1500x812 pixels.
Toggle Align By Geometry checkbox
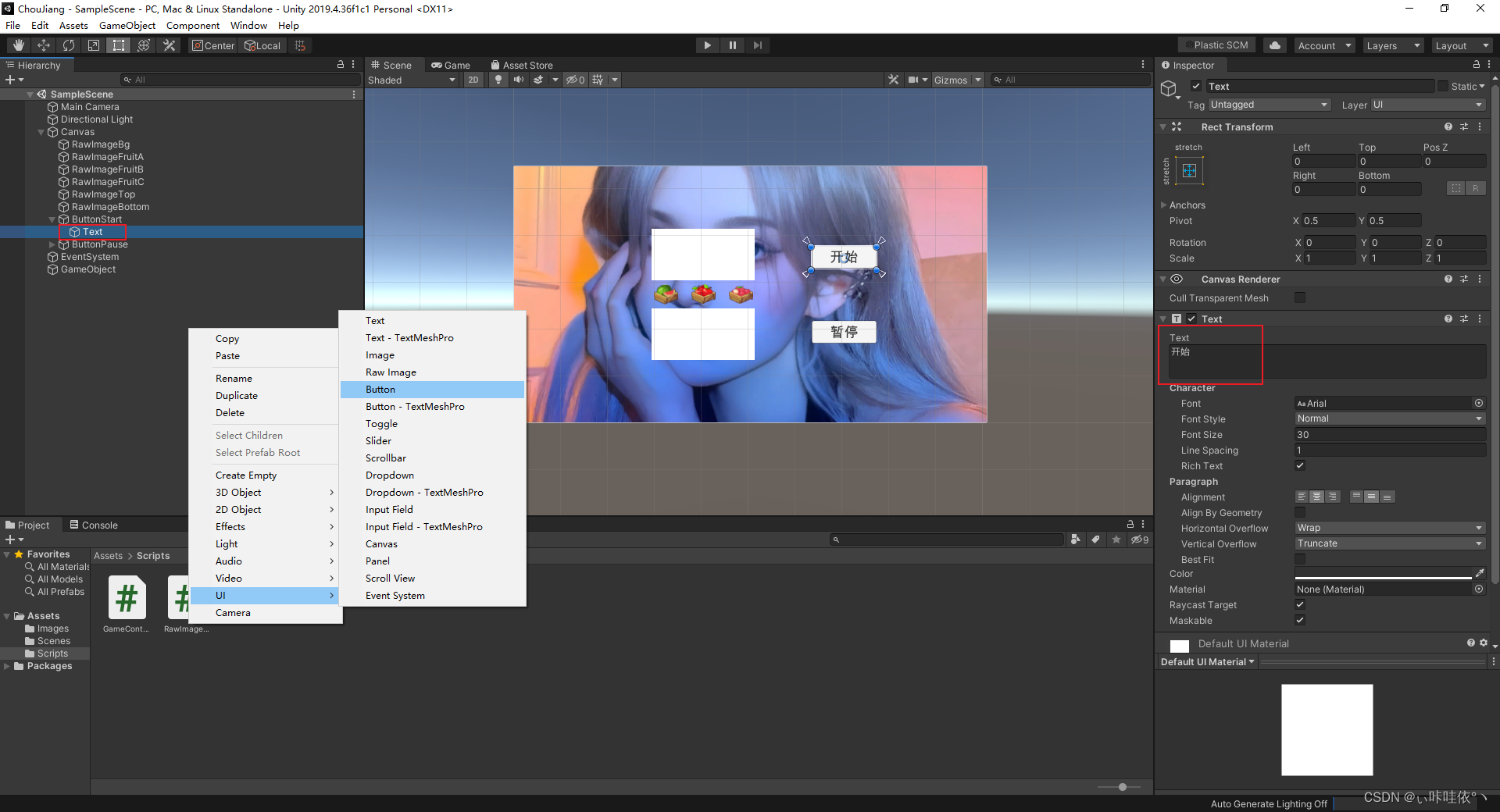[1300, 512]
